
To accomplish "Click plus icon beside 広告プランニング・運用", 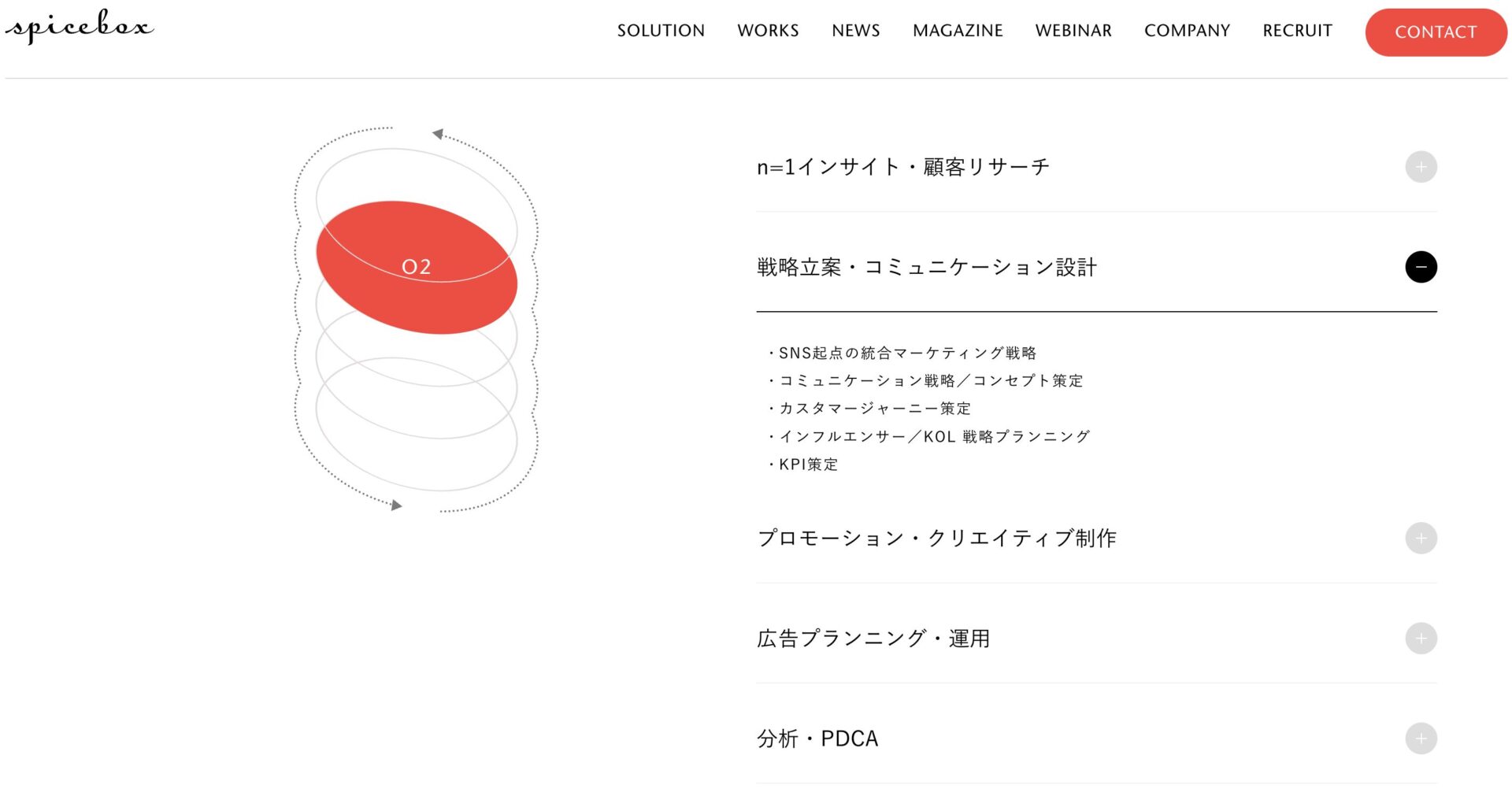I will [x=1421, y=638].
